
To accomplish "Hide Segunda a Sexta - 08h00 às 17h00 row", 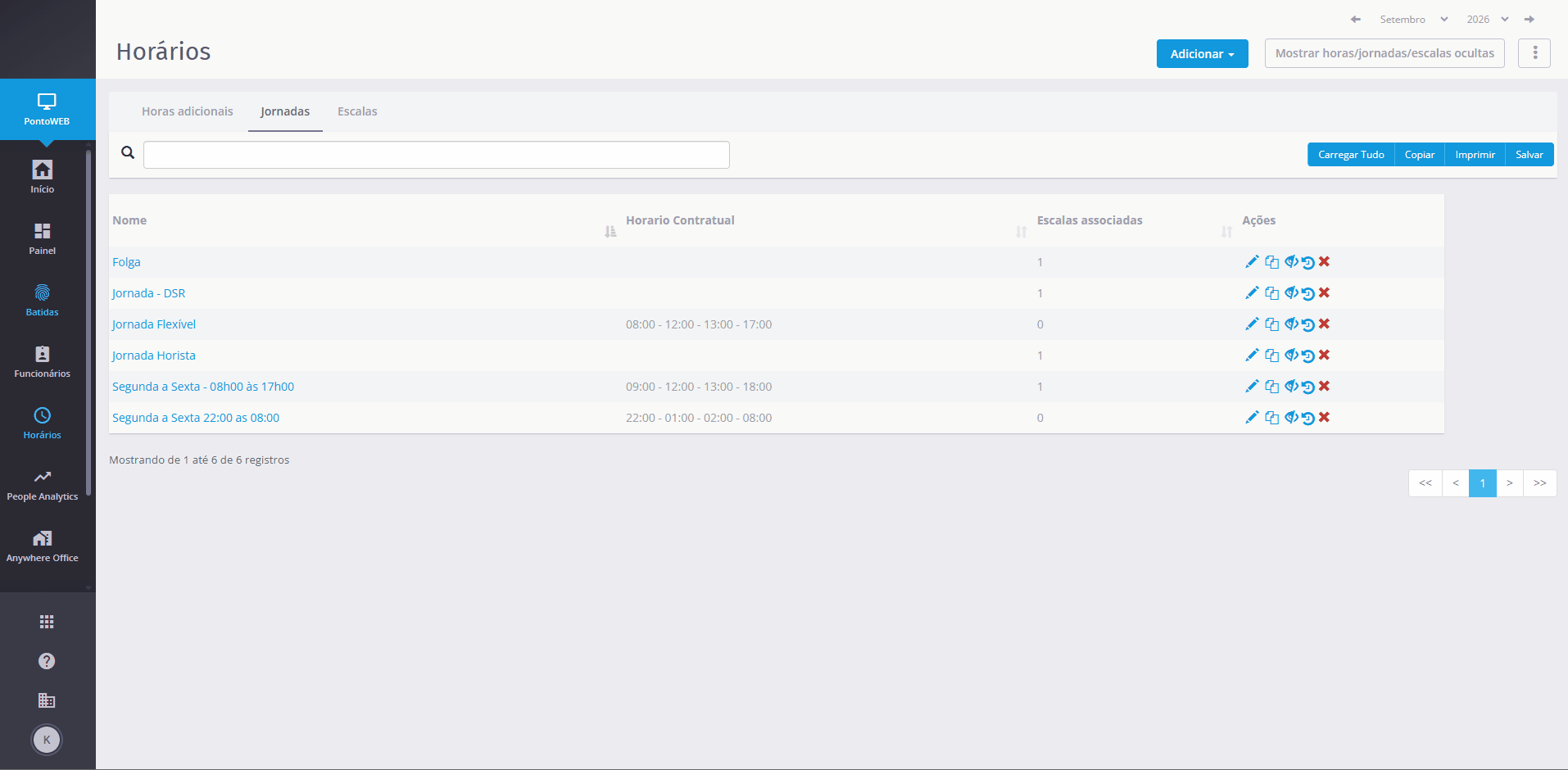I will (x=1291, y=387).
